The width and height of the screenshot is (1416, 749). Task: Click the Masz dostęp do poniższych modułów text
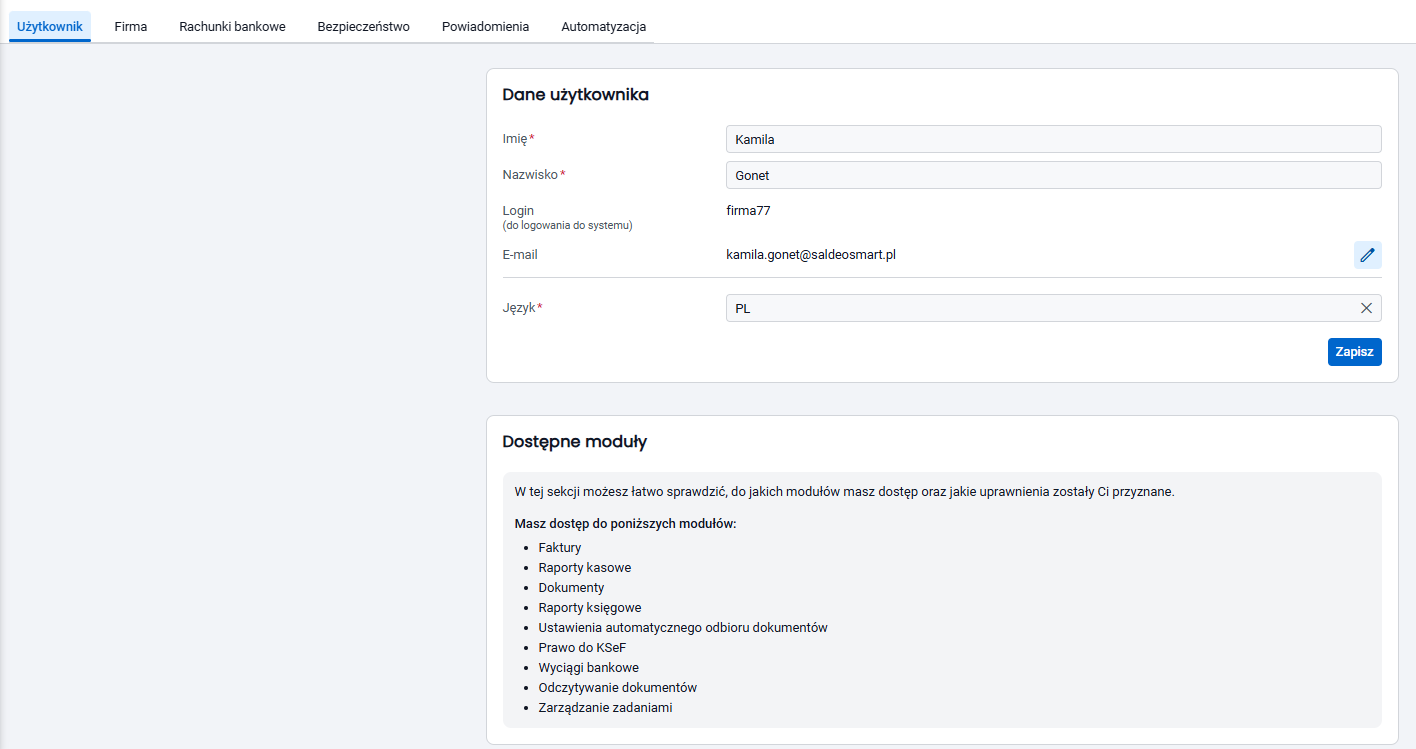[625, 524]
